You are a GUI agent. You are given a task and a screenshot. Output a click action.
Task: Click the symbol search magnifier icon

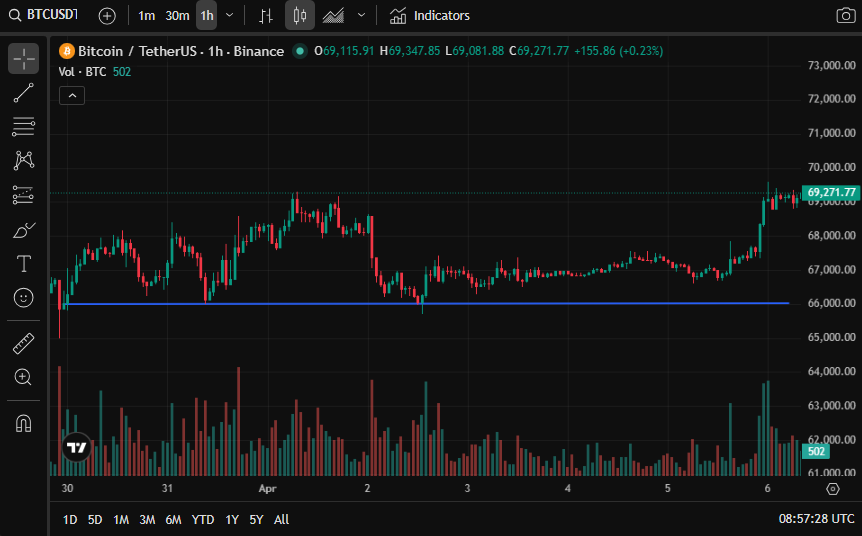(x=15, y=15)
